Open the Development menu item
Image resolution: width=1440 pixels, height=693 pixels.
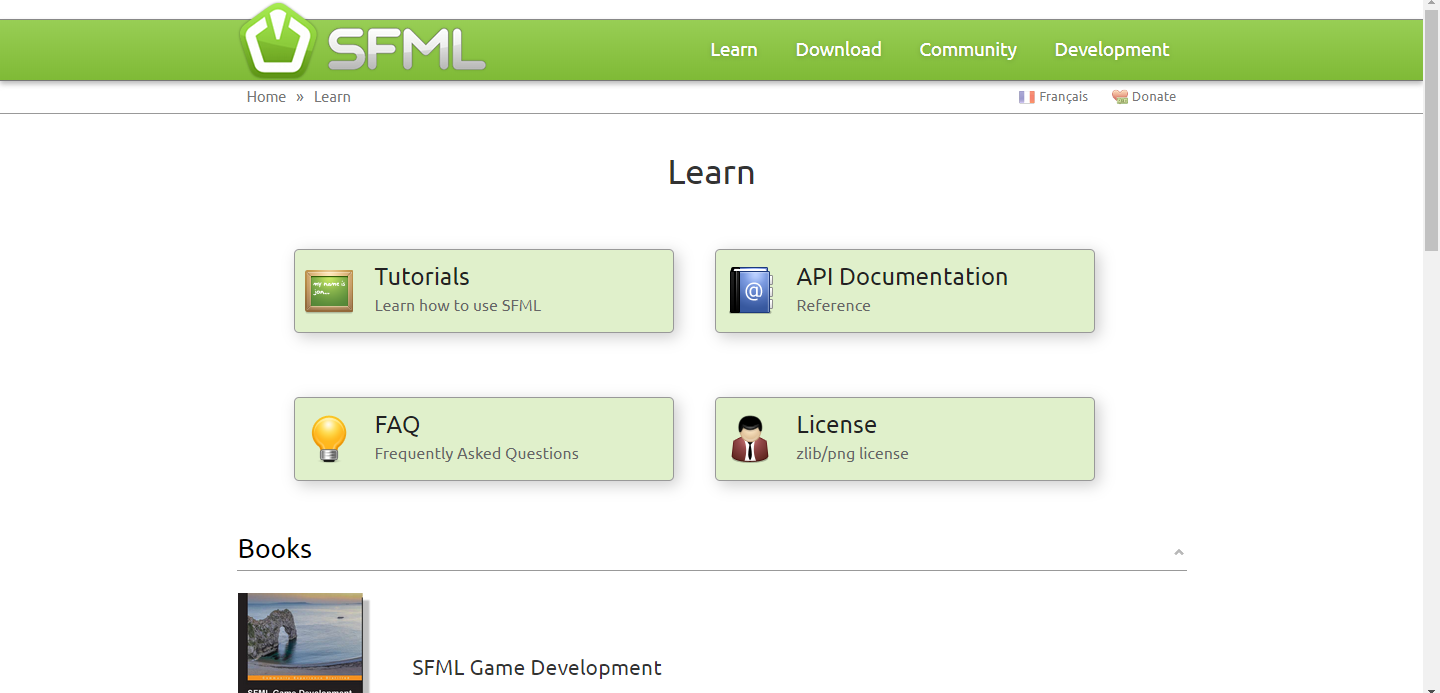pos(1111,49)
